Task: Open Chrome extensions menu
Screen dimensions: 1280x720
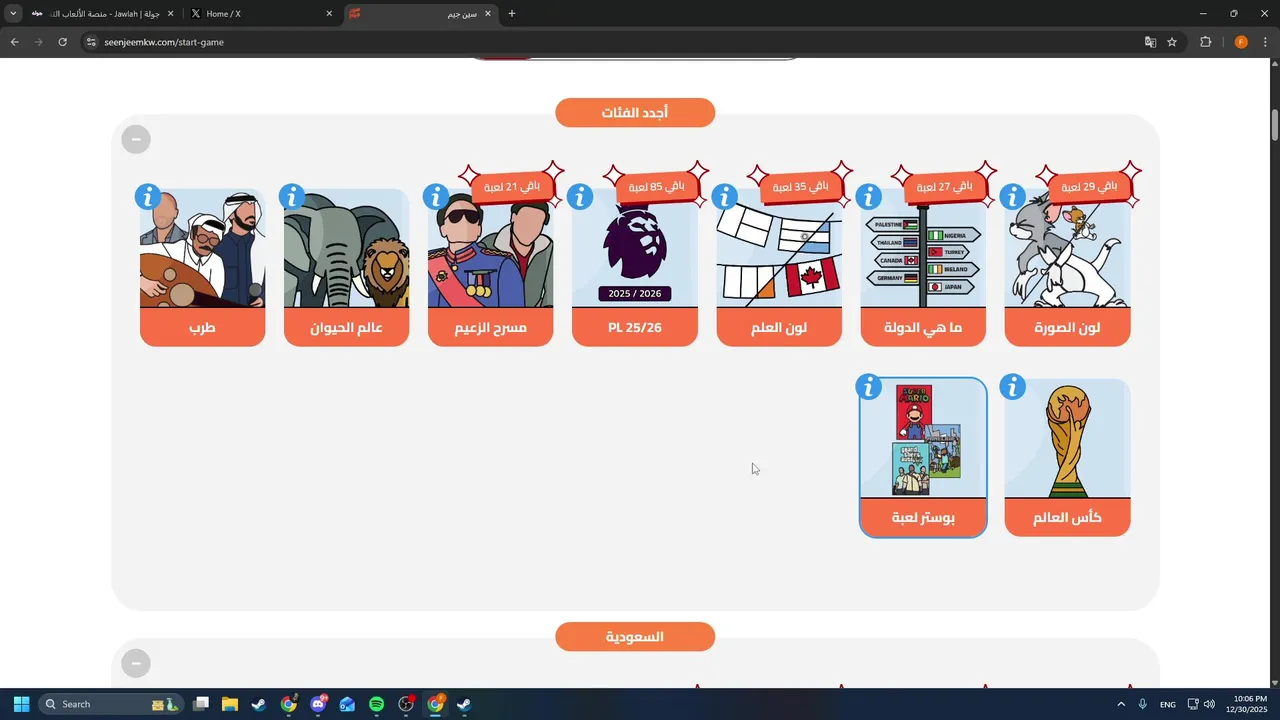Action: [1205, 42]
